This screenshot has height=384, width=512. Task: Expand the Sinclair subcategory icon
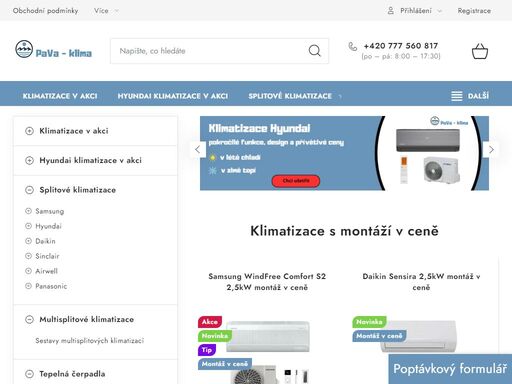pyautogui.click(x=28, y=256)
